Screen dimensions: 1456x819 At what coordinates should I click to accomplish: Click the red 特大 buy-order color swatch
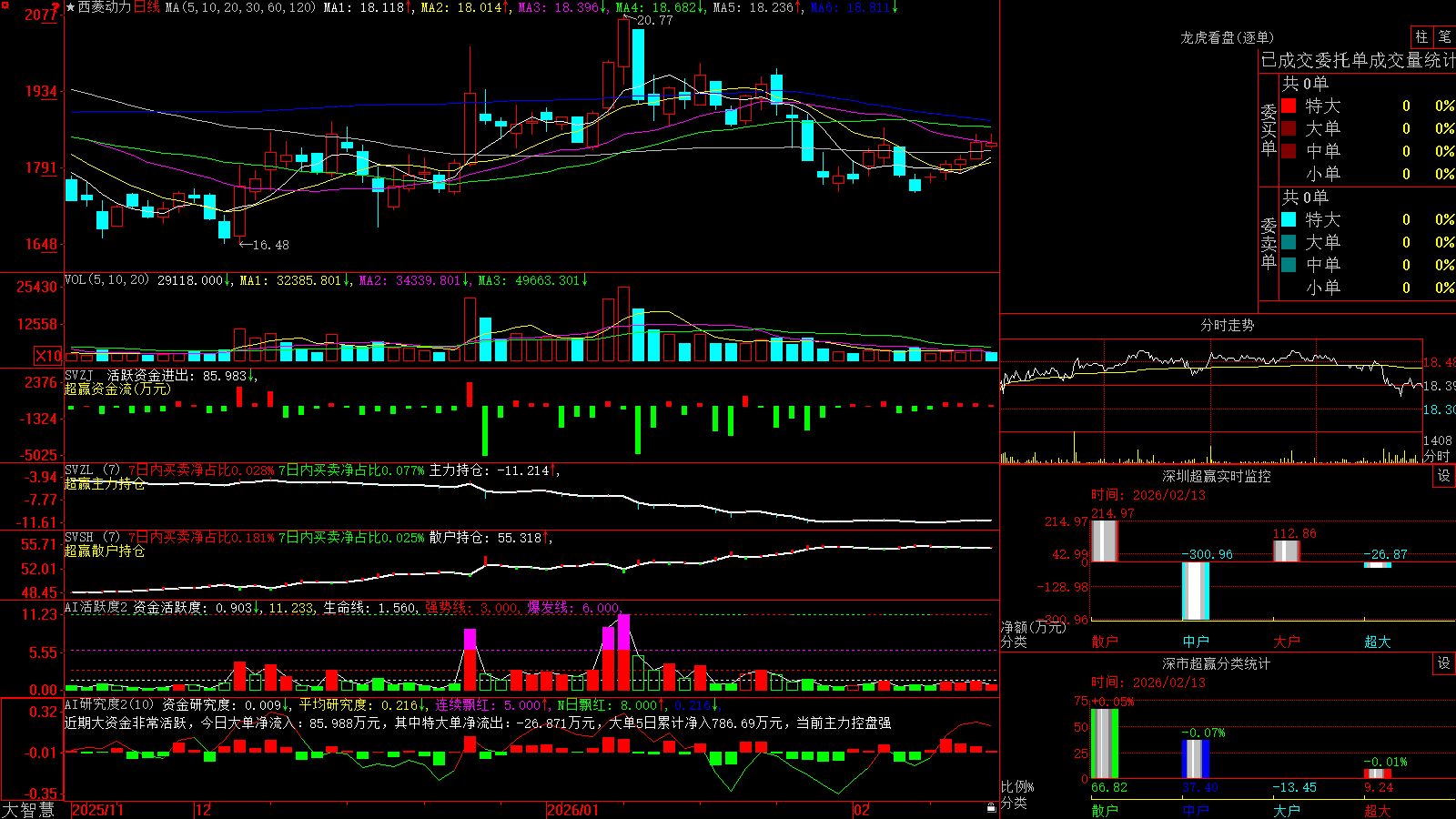click(x=1289, y=106)
